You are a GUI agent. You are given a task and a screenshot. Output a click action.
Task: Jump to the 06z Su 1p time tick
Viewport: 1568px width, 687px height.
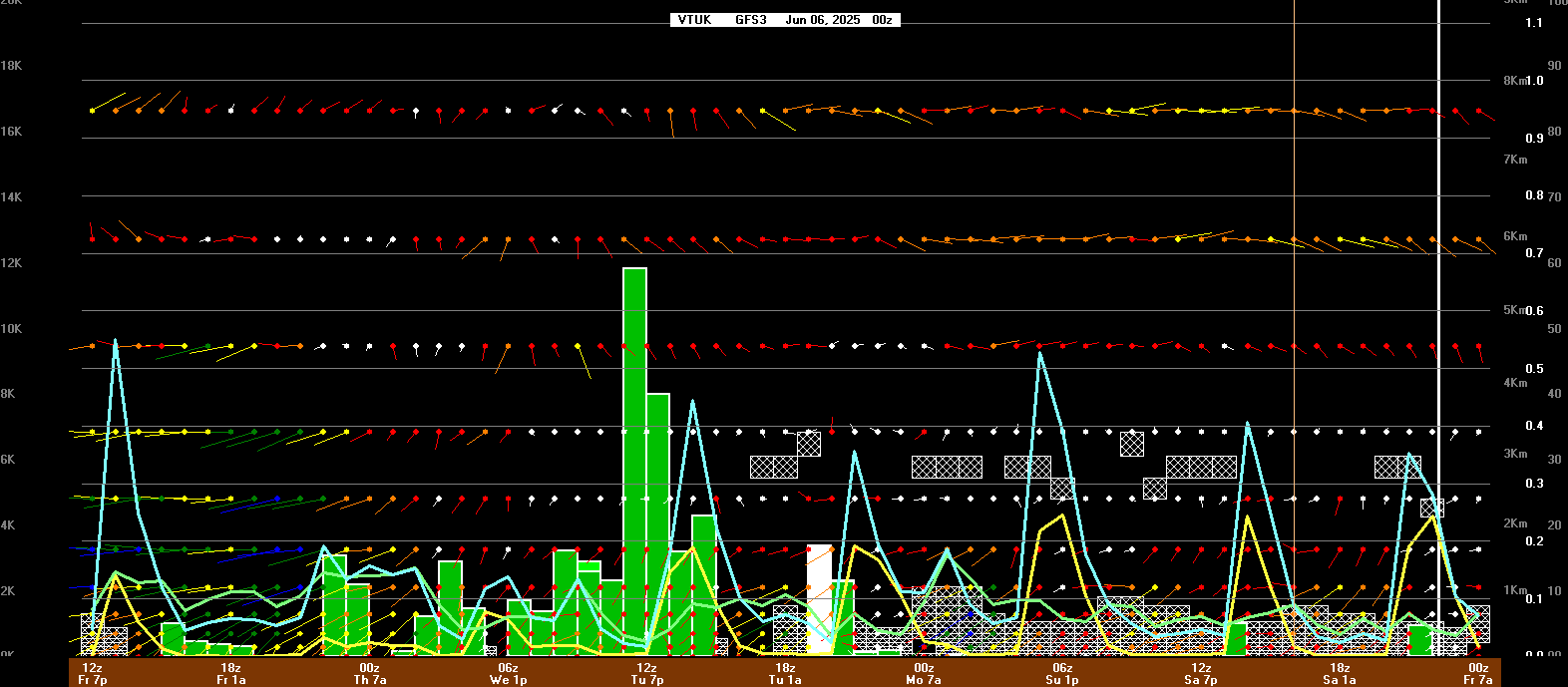point(1062,674)
